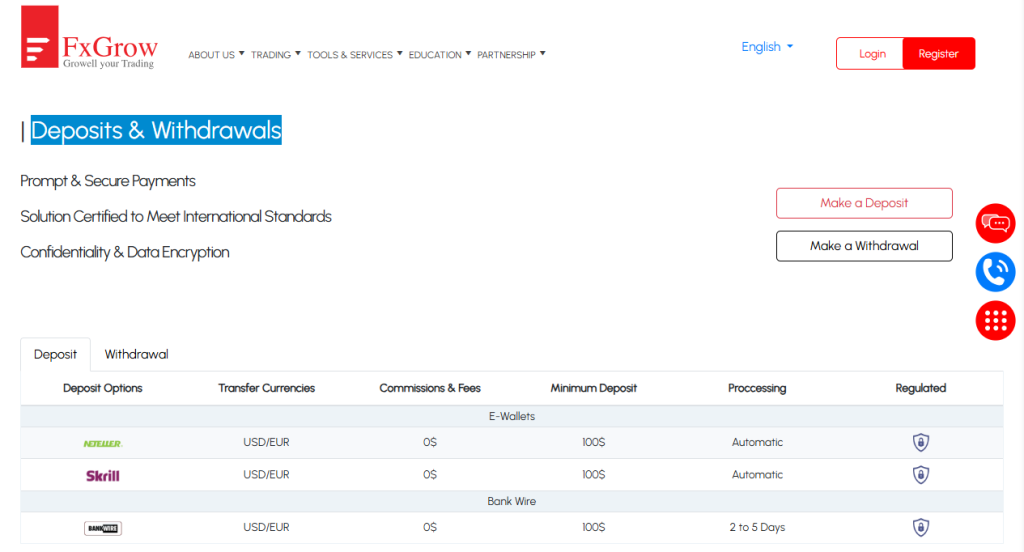1024x552 pixels.
Task: Select the Deposit tab
Action: coord(55,354)
